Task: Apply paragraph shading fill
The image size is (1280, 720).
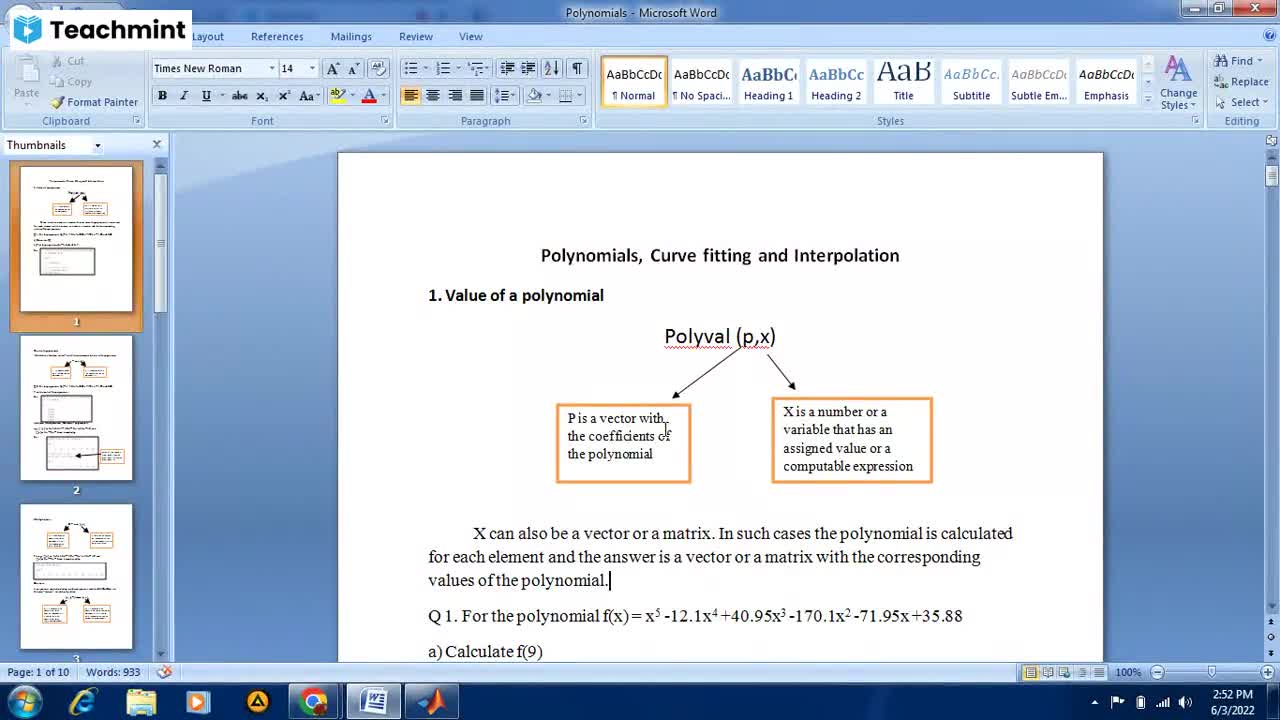Action: point(534,96)
